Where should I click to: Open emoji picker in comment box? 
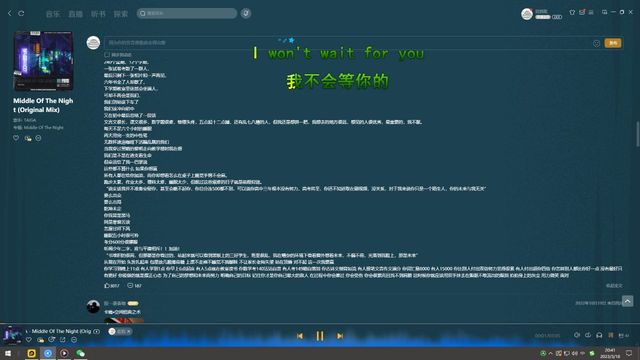click(596, 43)
